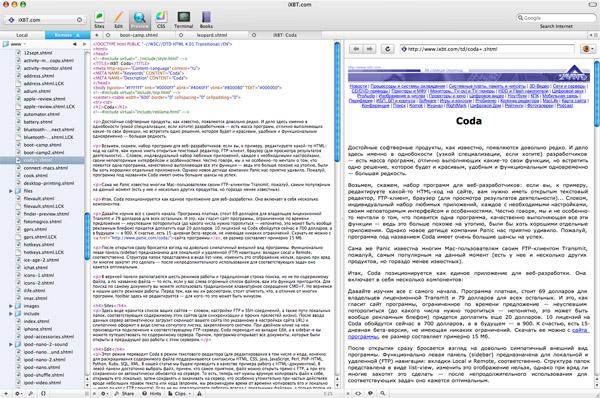Select 12sept.shtml in file list
This screenshot has height=398, width=600.
pos(38,53)
